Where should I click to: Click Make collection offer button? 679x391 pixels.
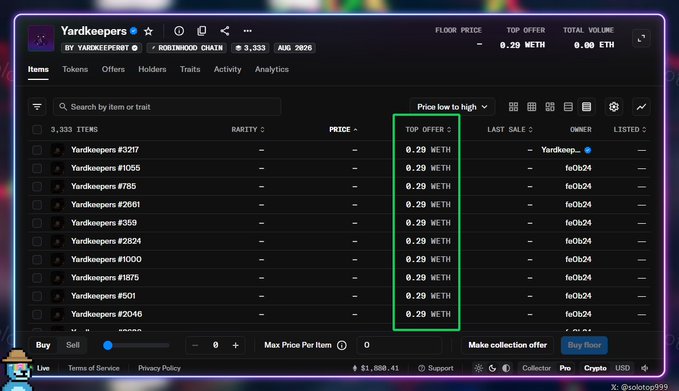point(508,345)
